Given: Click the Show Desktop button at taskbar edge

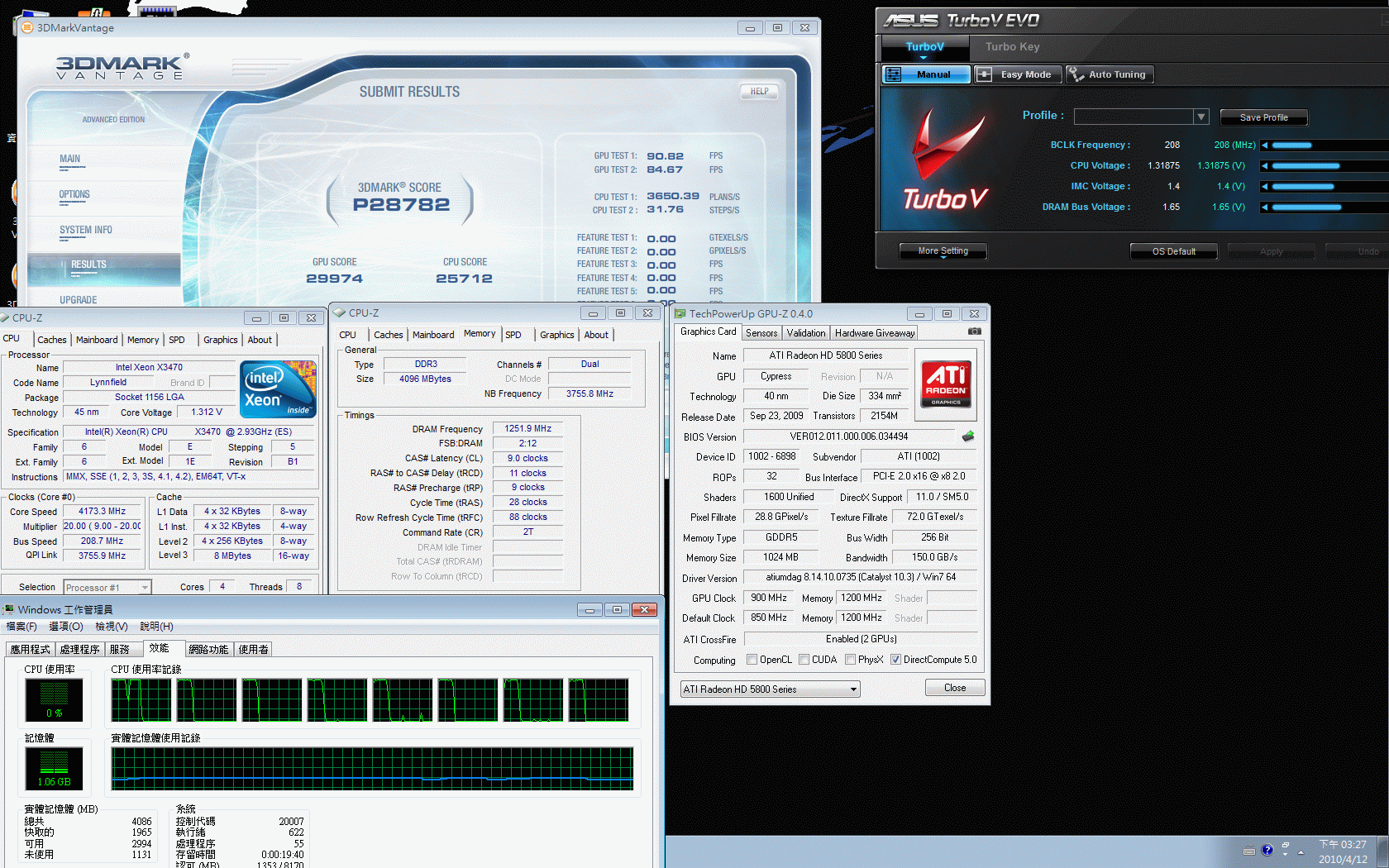Looking at the screenshot, I should 1383,851.
